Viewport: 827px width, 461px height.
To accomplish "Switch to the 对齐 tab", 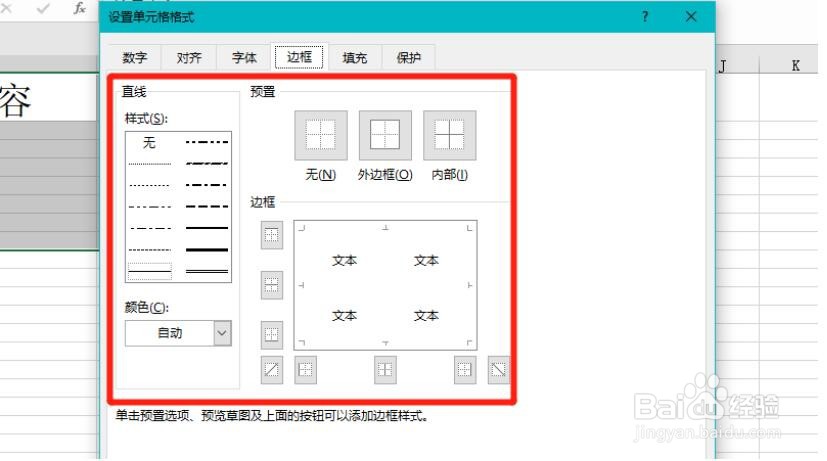I will coord(189,57).
